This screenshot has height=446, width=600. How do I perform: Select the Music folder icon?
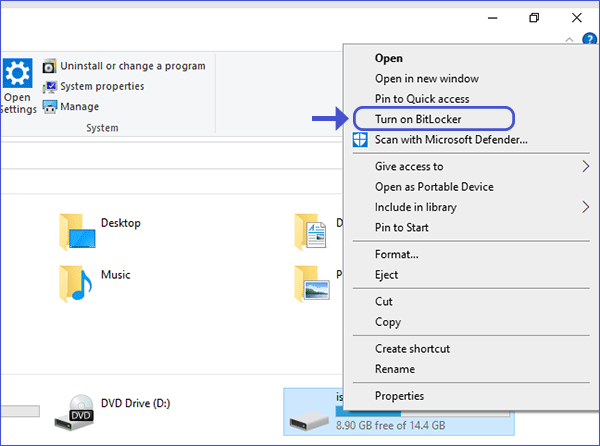click(75, 283)
